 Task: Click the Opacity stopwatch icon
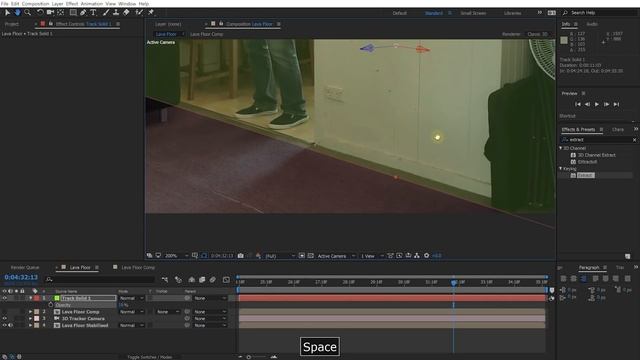(51, 305)
